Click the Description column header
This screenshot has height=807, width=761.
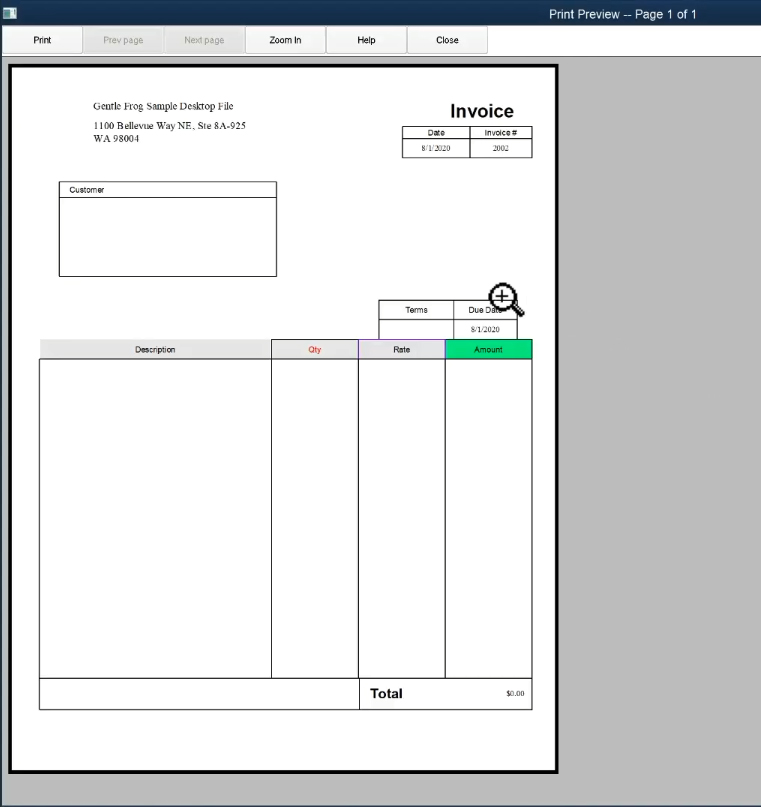coord(155,349)
